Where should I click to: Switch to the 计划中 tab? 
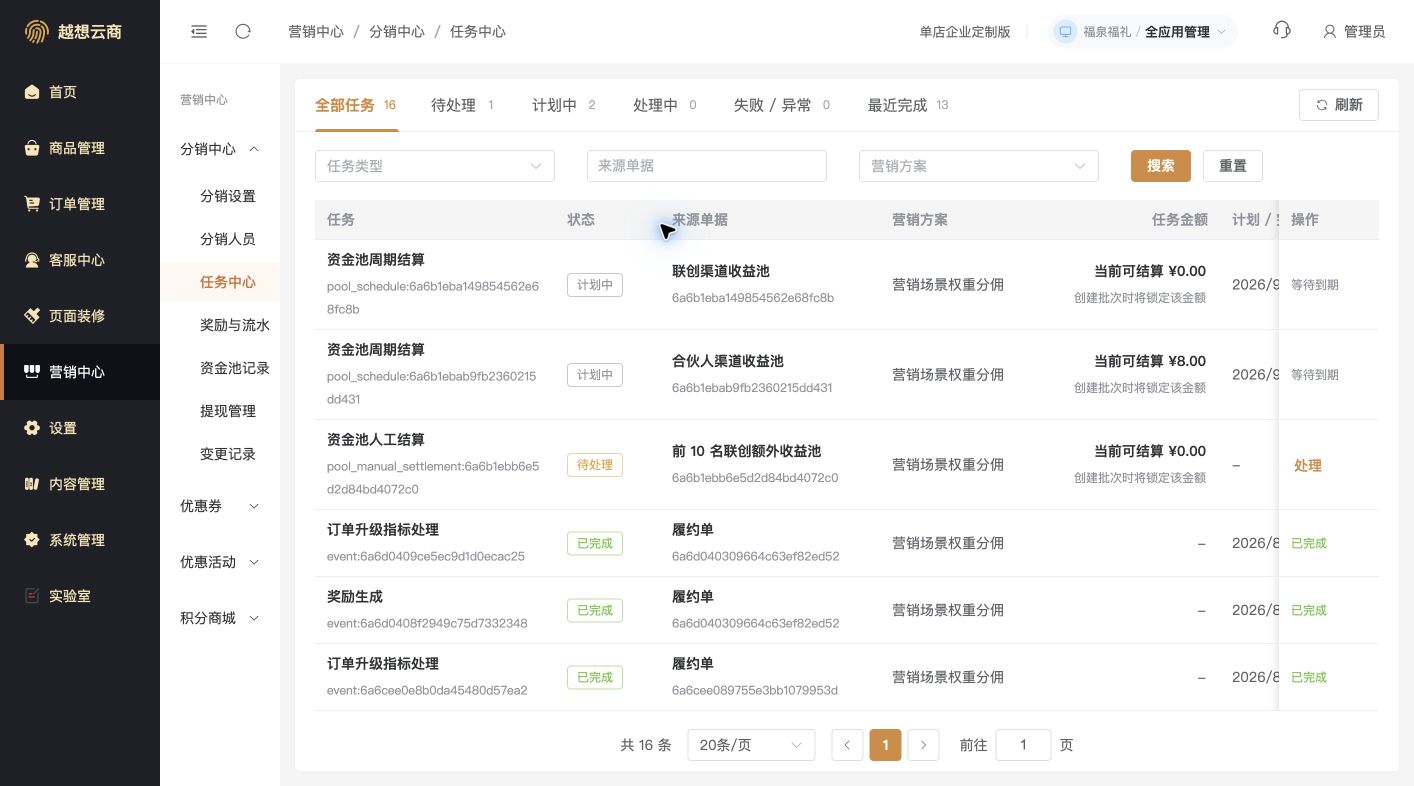coord(564,105)
